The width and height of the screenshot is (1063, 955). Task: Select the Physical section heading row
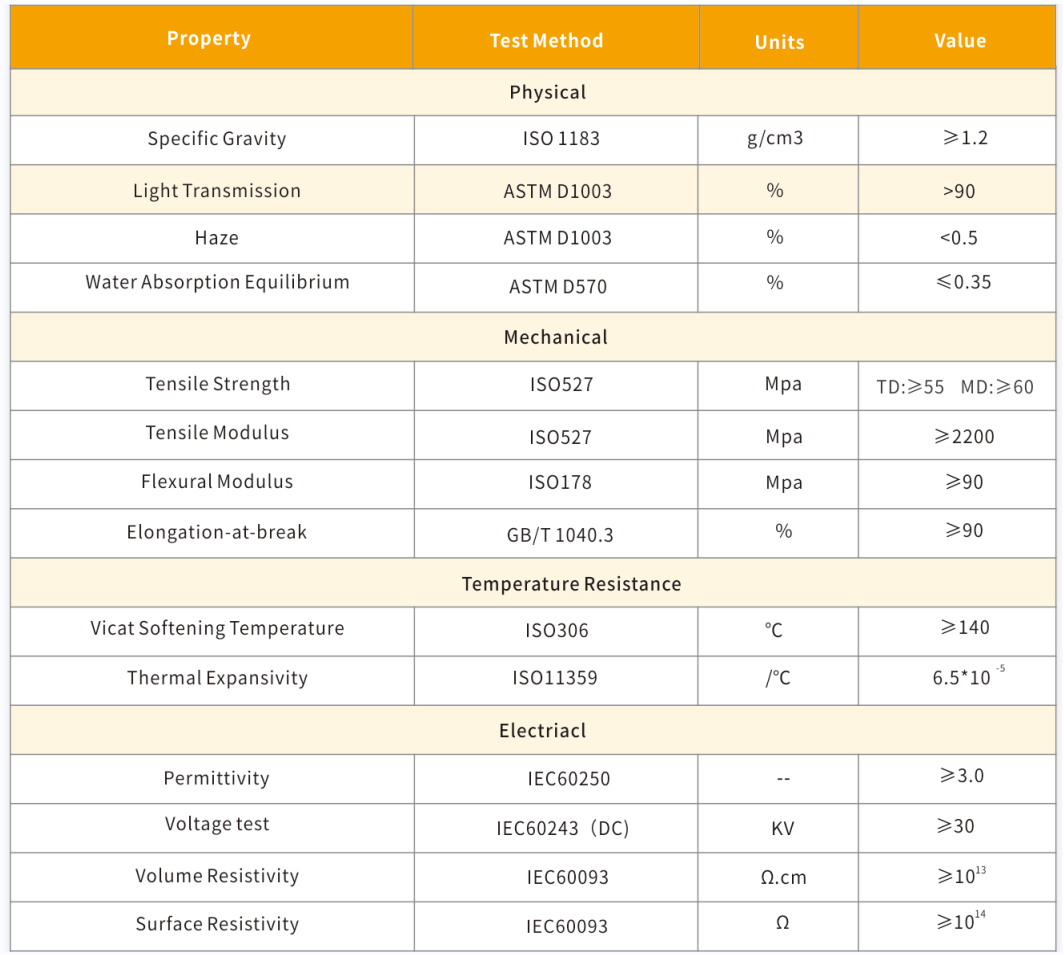tap(547, 92)
